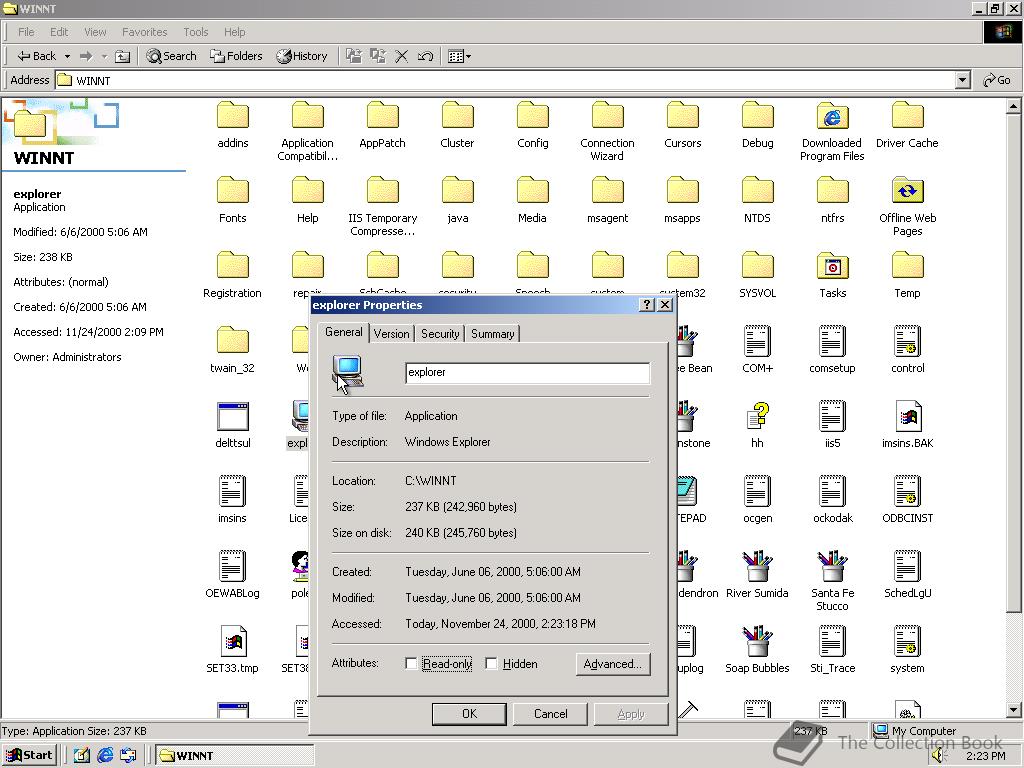
Task: Open the Tools menu
Action: click(x=195, y=32)
